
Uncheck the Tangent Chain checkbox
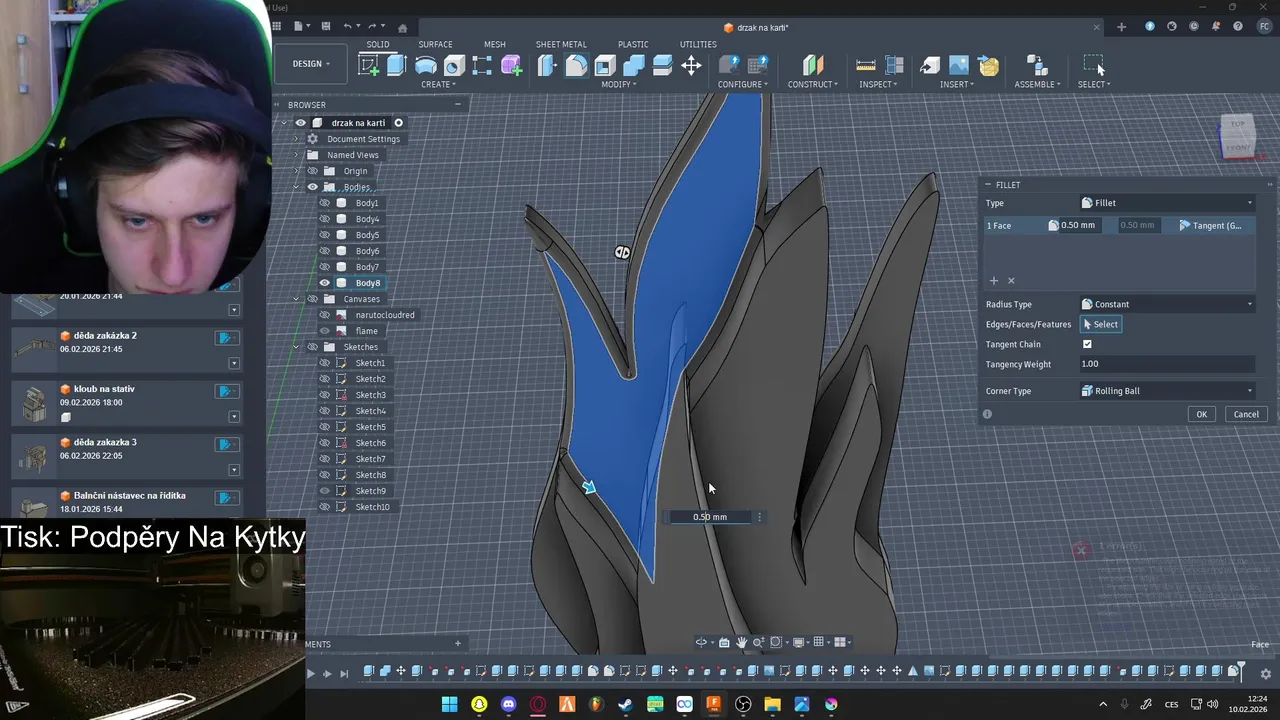tap(1087, 344)
